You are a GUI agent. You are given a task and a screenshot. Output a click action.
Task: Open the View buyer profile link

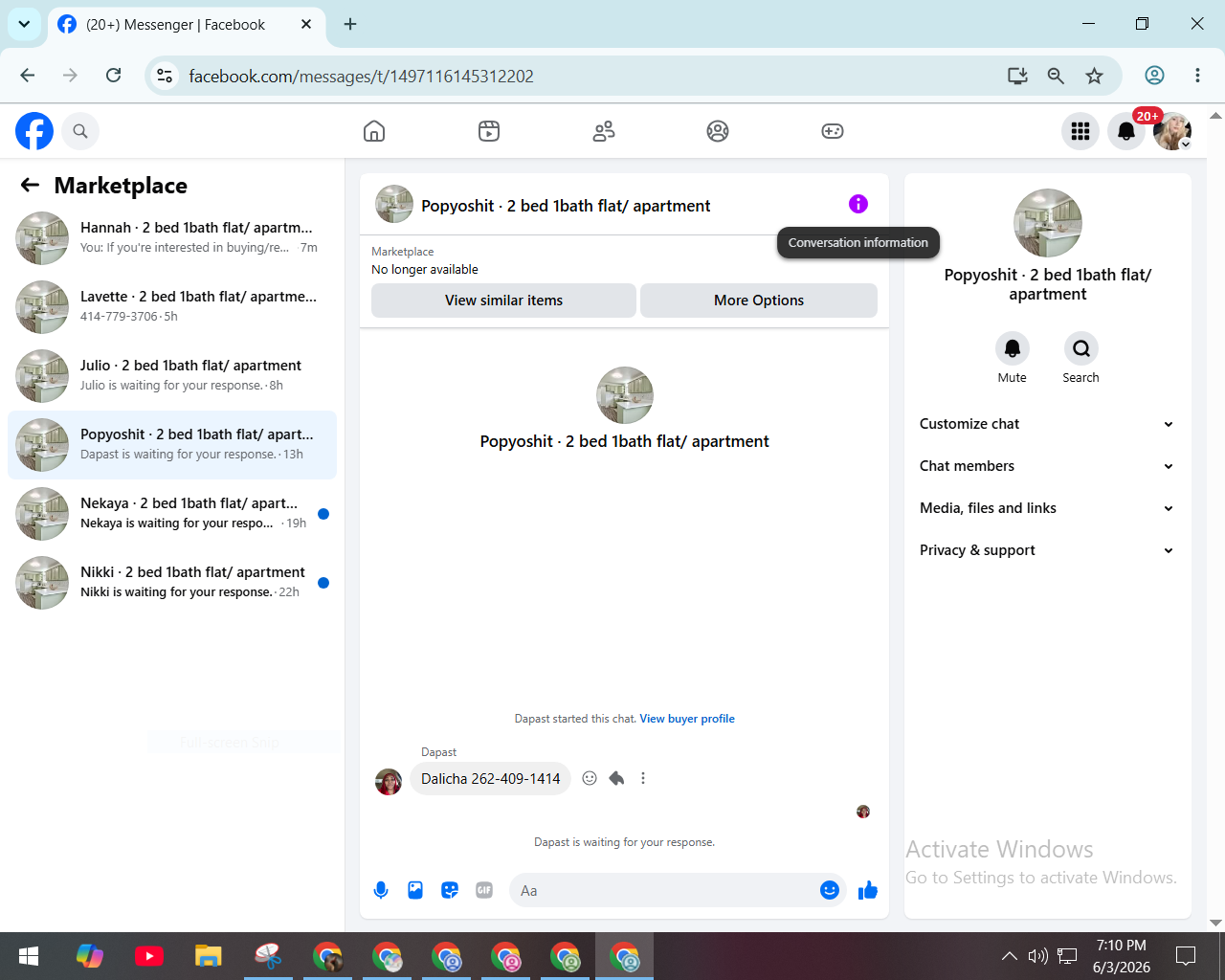(x=687, y=719)
